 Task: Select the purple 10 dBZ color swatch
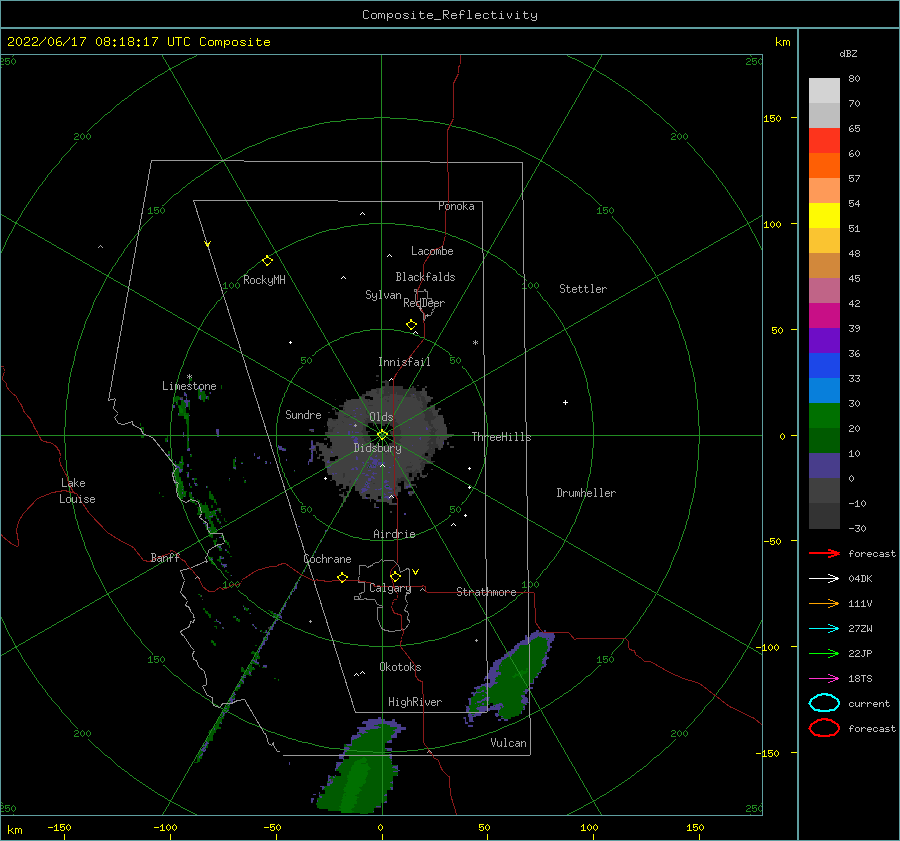coord(824,465)
